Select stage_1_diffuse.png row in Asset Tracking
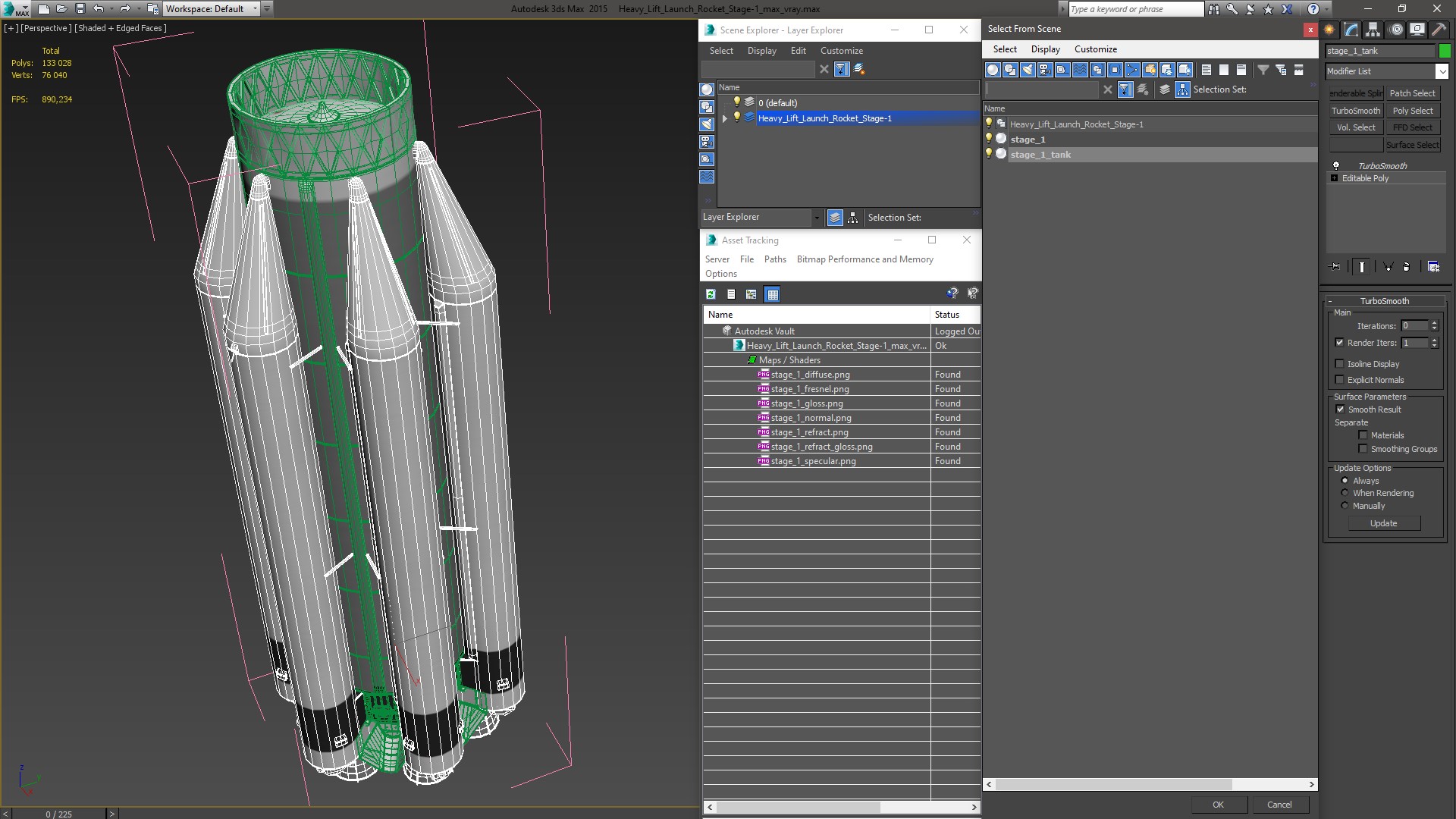Image resolution: width=1456 pixels, height=819 pixels. 842,375
